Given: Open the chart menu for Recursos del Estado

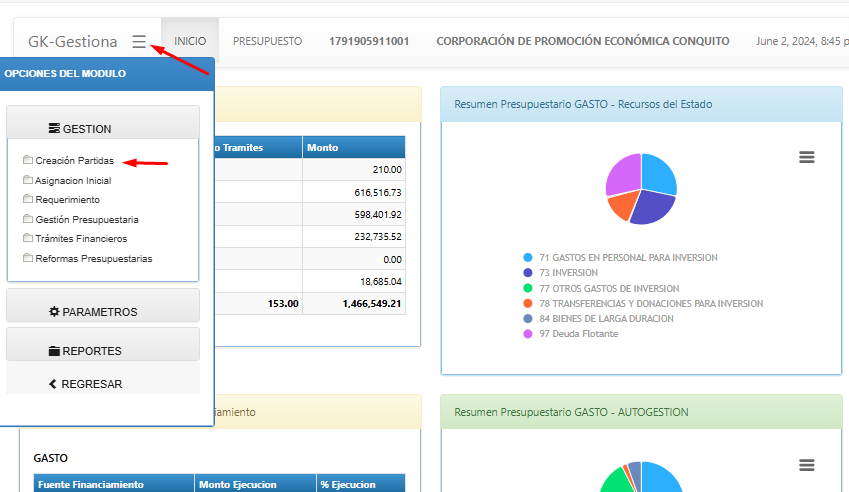Looking at the screenshot, I should click(807, 158).
